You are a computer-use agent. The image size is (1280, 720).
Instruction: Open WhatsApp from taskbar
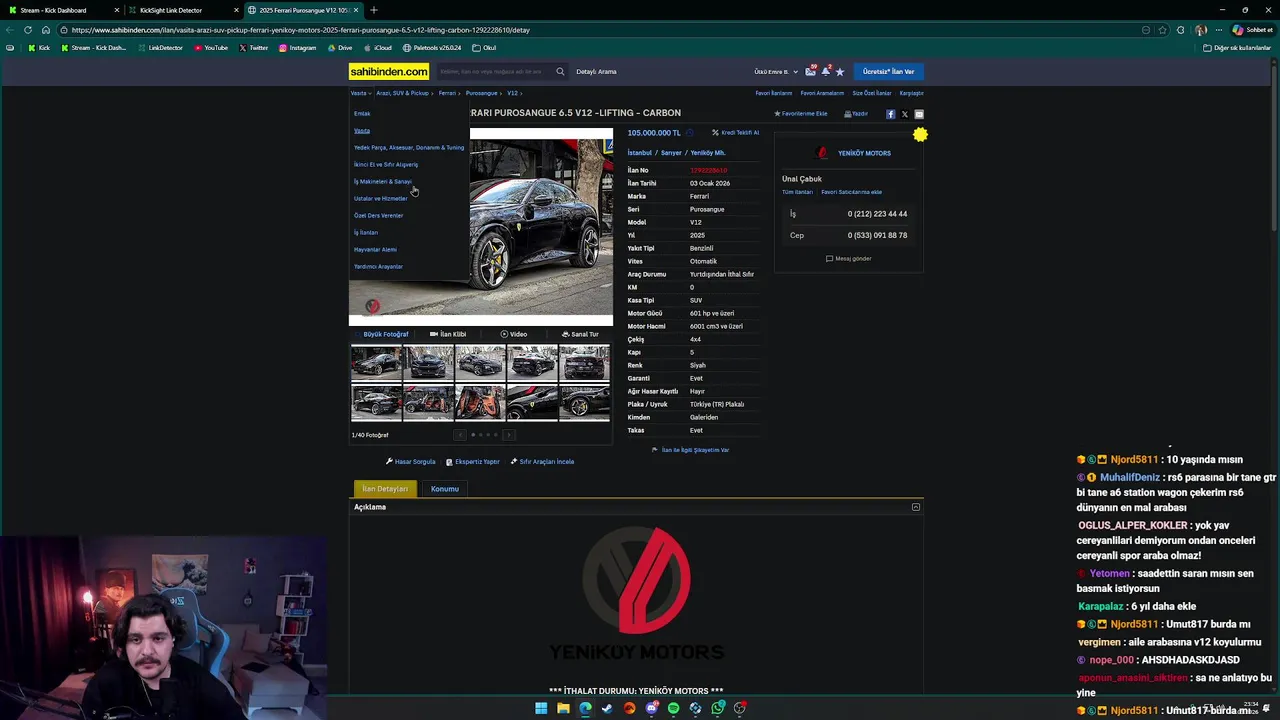point(717,708)
